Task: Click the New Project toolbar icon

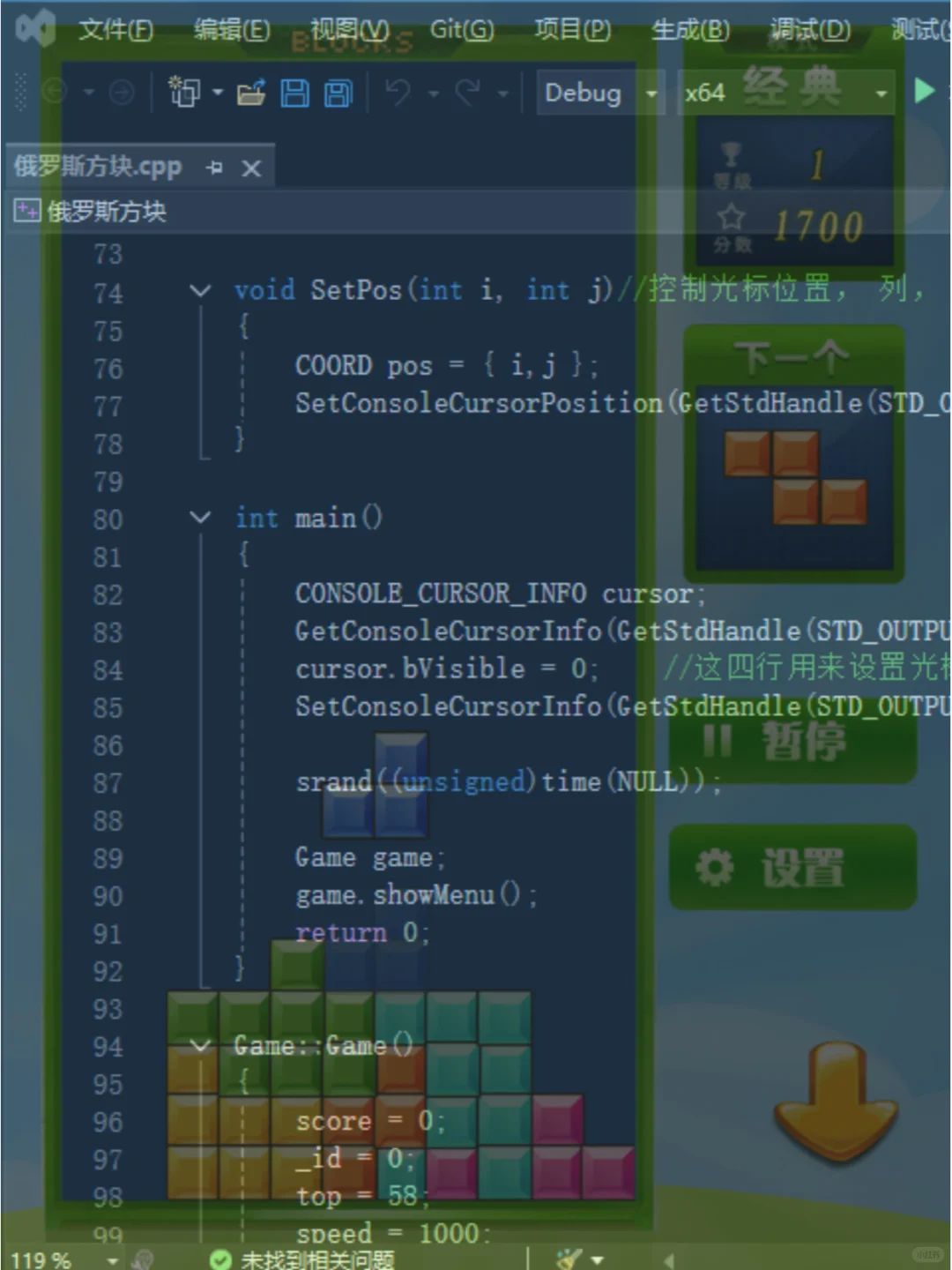Action: (x=184, y=92)
